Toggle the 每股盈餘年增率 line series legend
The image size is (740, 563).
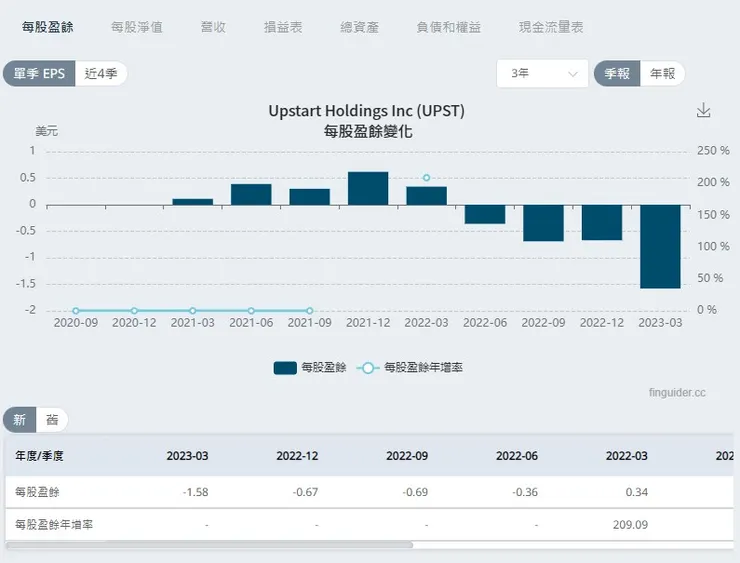[409, 368]
